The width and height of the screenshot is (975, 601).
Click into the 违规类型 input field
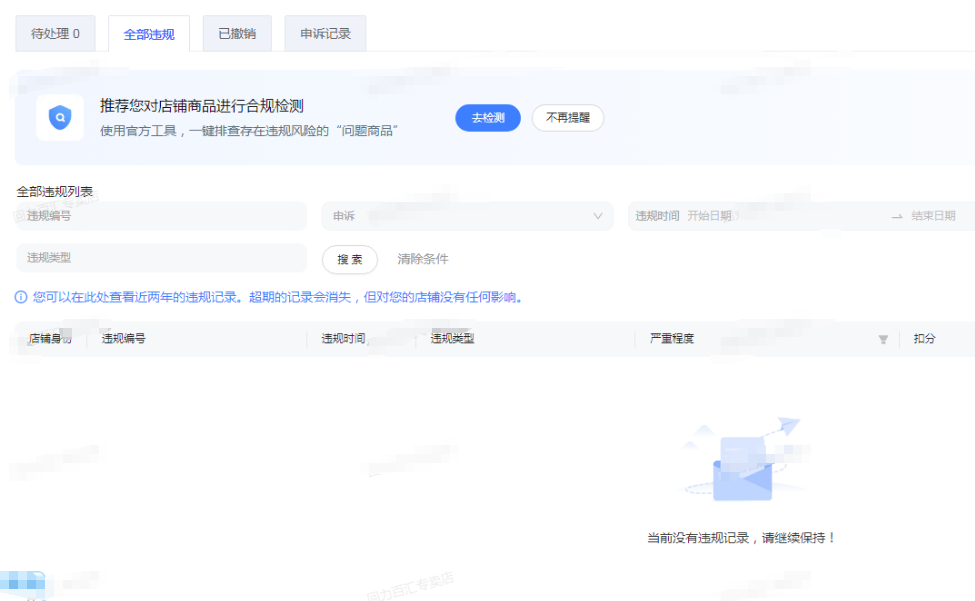[162, 258]
